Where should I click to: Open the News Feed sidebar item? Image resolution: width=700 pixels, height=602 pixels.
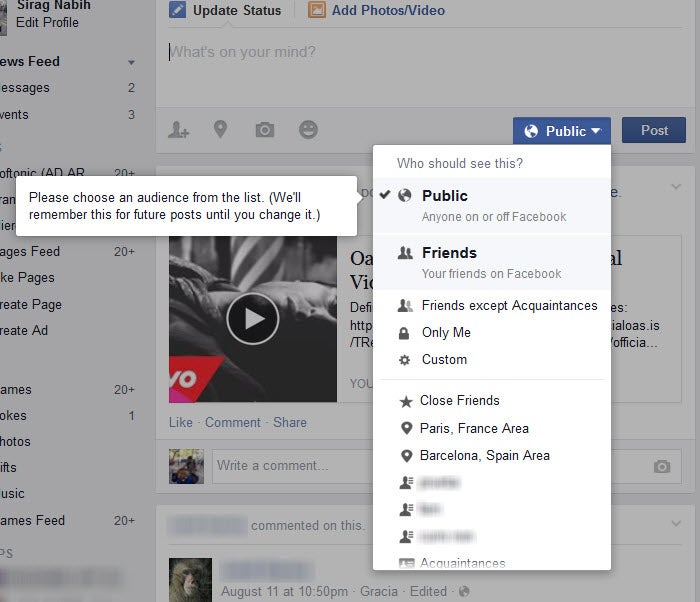pyautogui.click(x=29, y=61)
